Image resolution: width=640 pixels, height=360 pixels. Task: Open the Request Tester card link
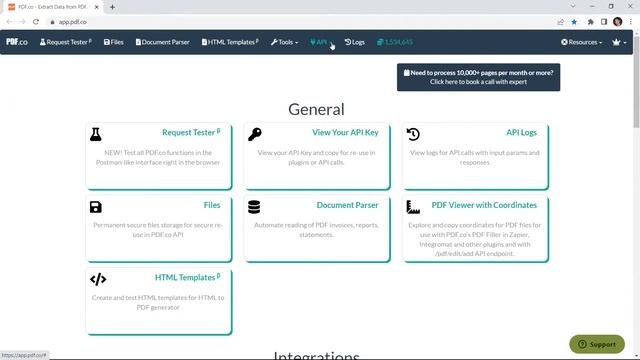[x=191, y=132]
